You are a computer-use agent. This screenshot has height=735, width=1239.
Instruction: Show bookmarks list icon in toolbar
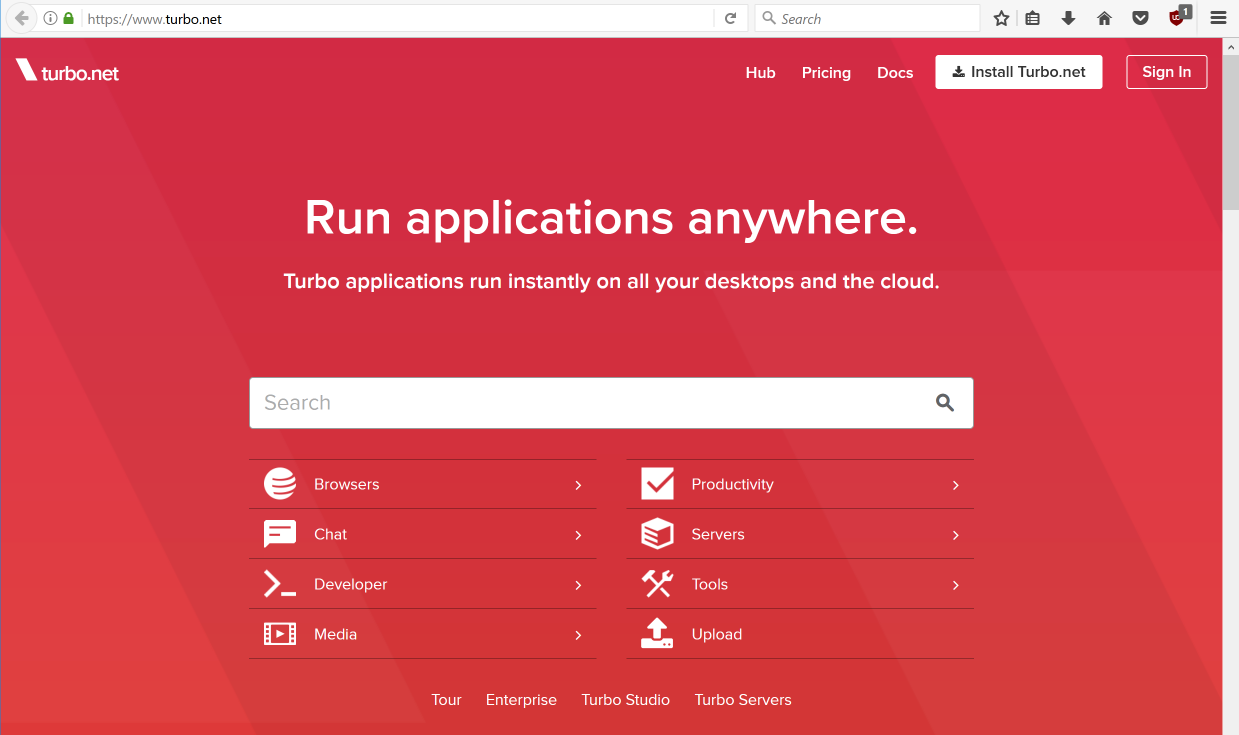coord(1033,18)
